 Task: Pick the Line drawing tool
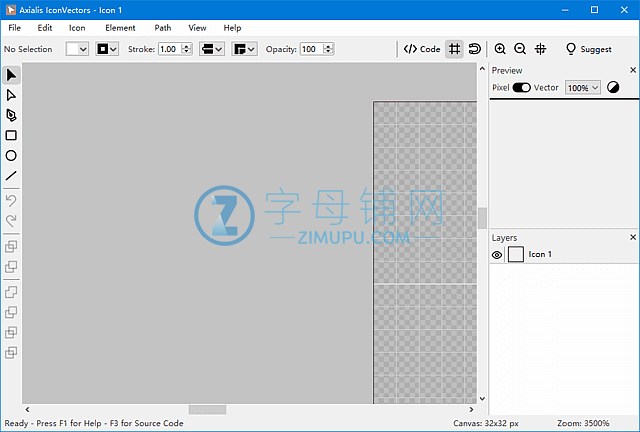pyautogui.click(x=11, y=176)
